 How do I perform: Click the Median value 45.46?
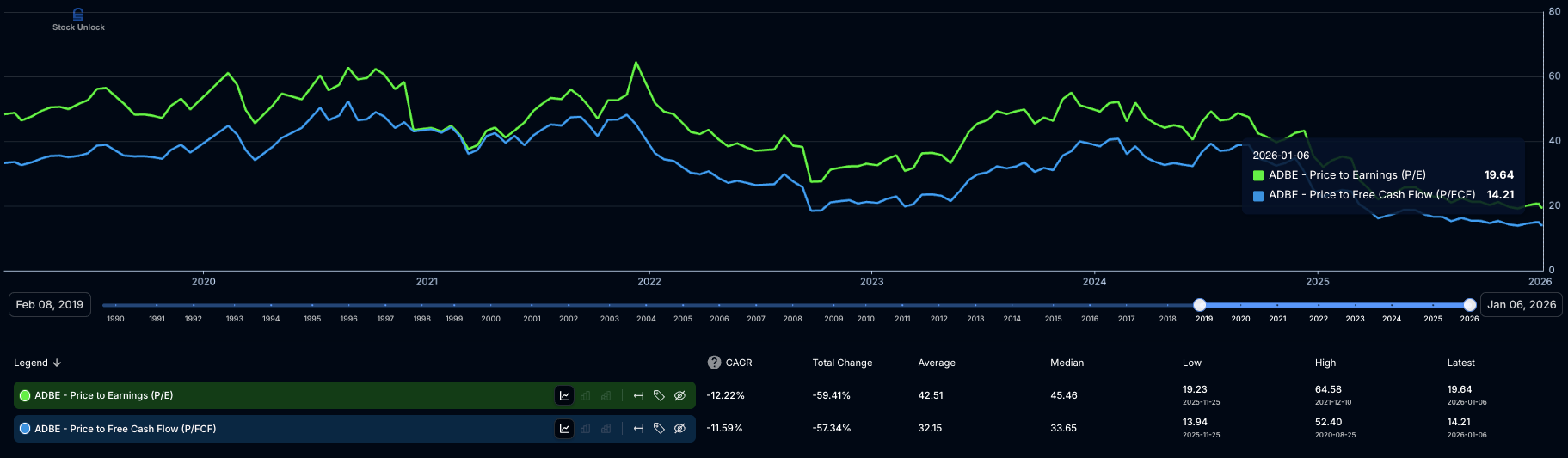[1064, 395]
